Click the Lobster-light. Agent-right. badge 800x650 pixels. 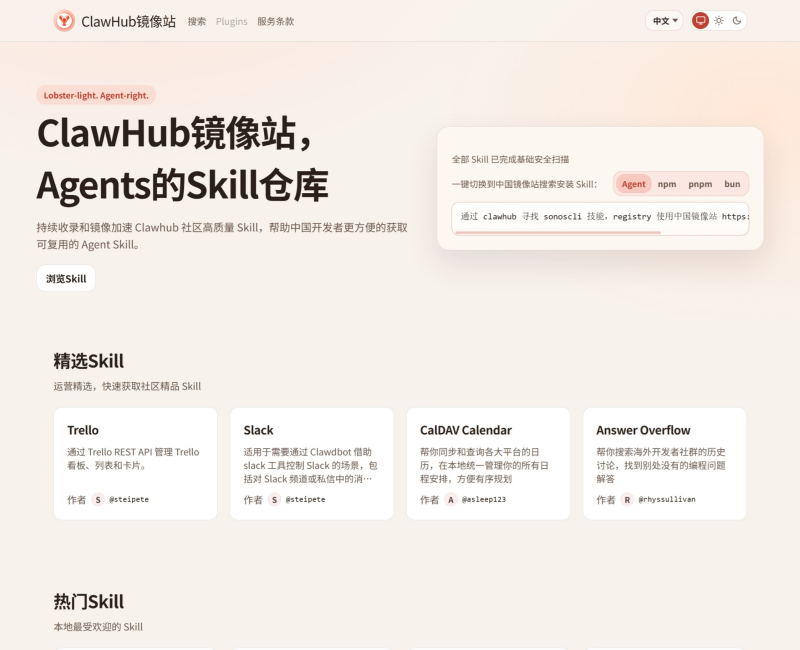[x=96, y=95]
